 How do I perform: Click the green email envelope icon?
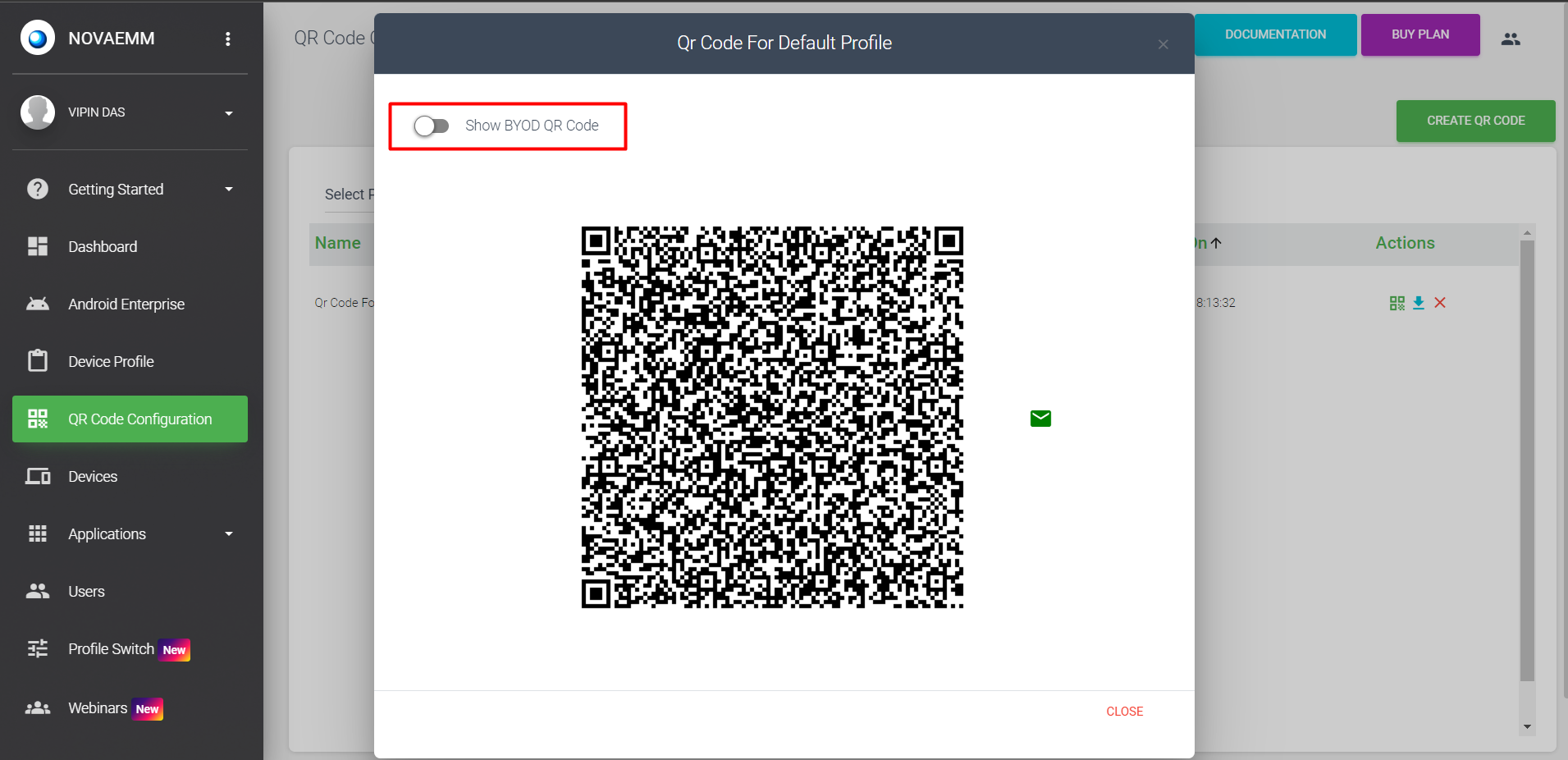click(x=1040, y=419)
